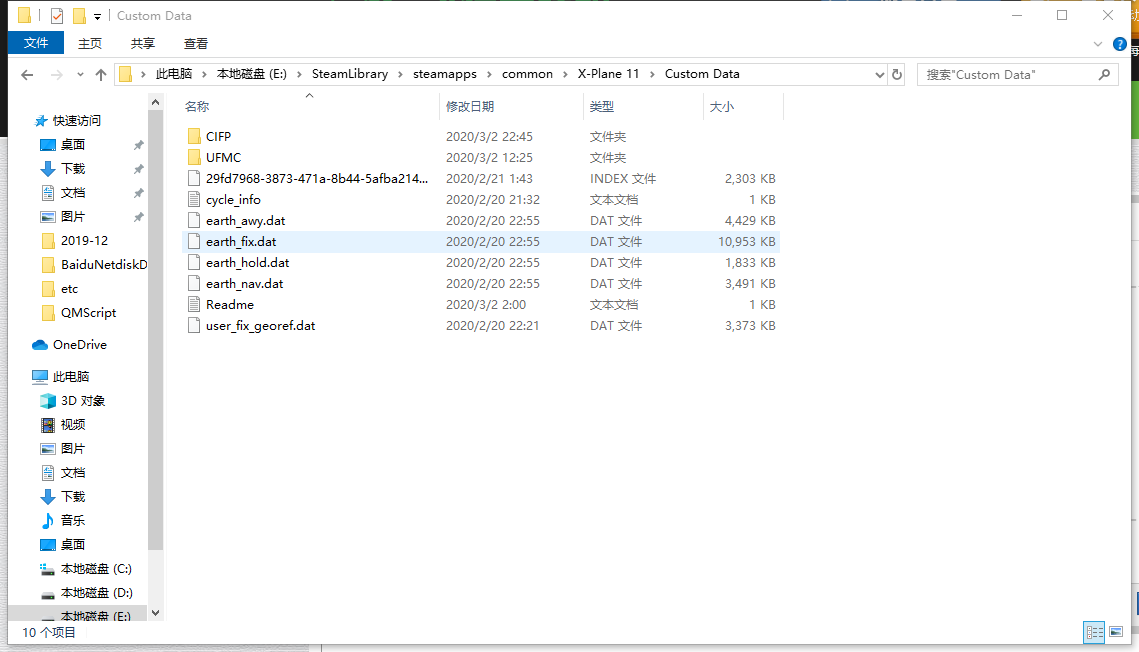The height and width of the screenshot is (652, 1139).
Task: Open pinned 图片 under quick access
Action: coord(73,216)
